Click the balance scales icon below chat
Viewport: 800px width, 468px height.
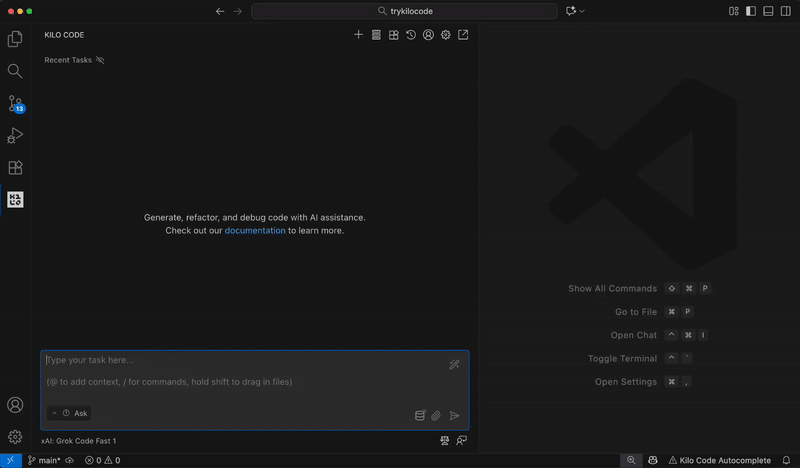click(445, 440)
